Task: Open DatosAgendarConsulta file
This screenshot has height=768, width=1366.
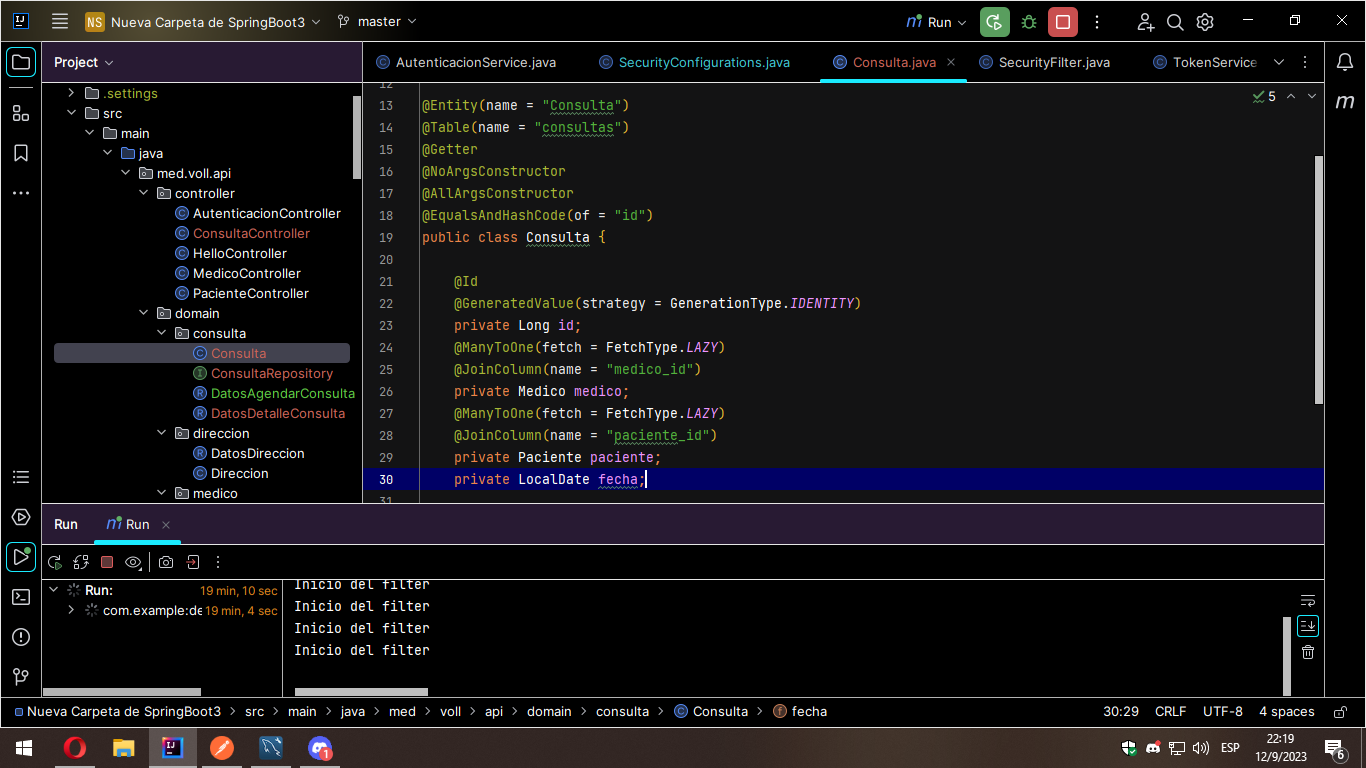Action: tap(283, 393)
